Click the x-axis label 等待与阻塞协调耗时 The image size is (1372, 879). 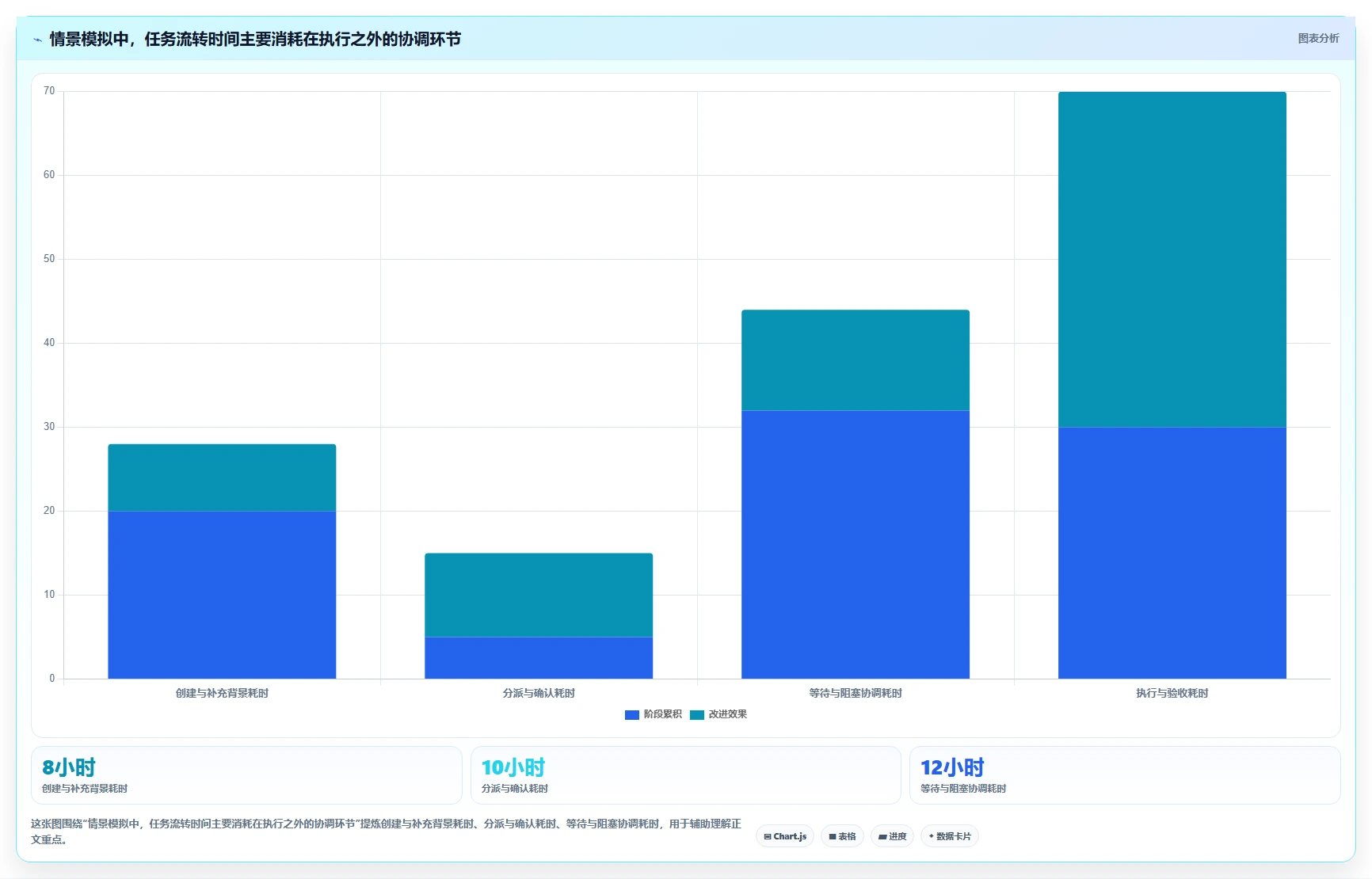coord(856,693)
